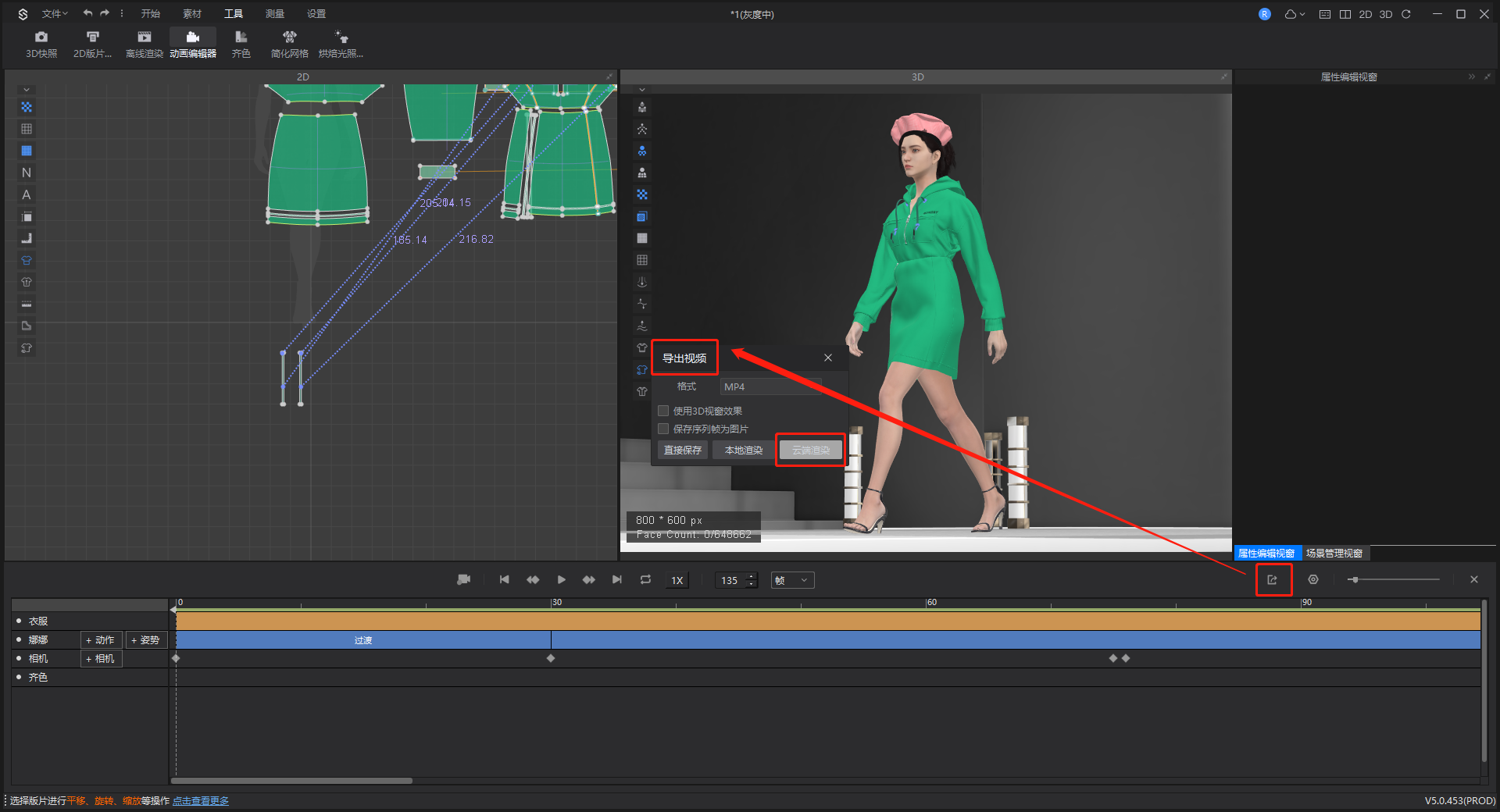
Task: Open the 离线渲染 offline render tool
Action: pos(145,37)
